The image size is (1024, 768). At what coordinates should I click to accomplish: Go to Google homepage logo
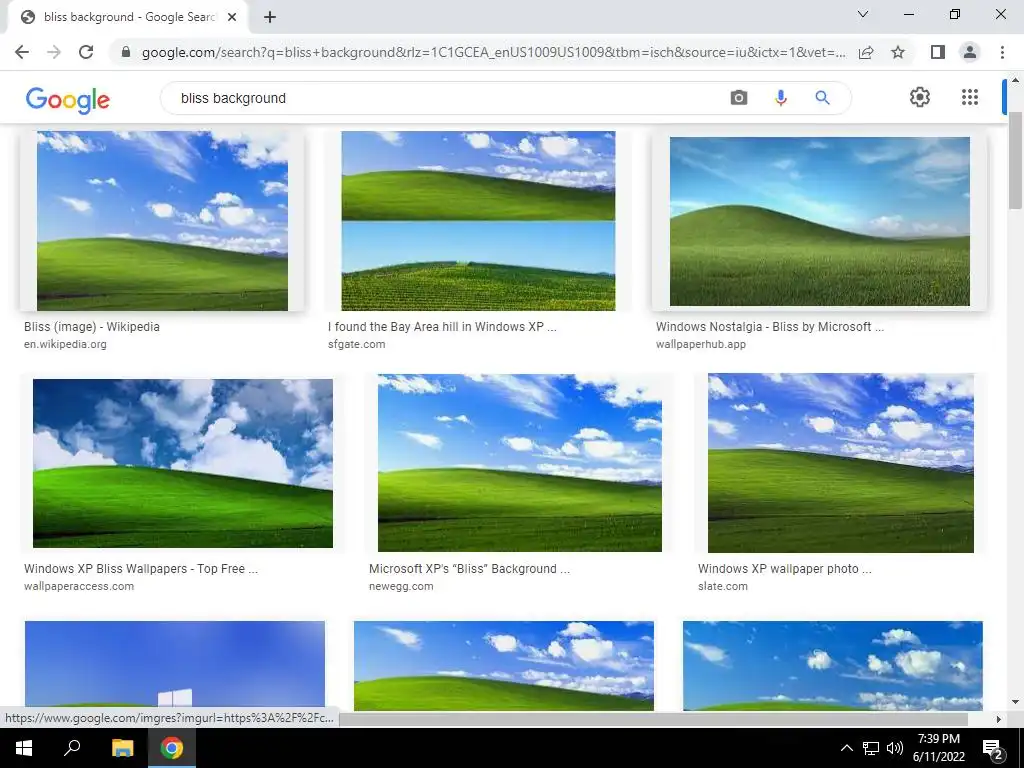(x=68, y=100)
